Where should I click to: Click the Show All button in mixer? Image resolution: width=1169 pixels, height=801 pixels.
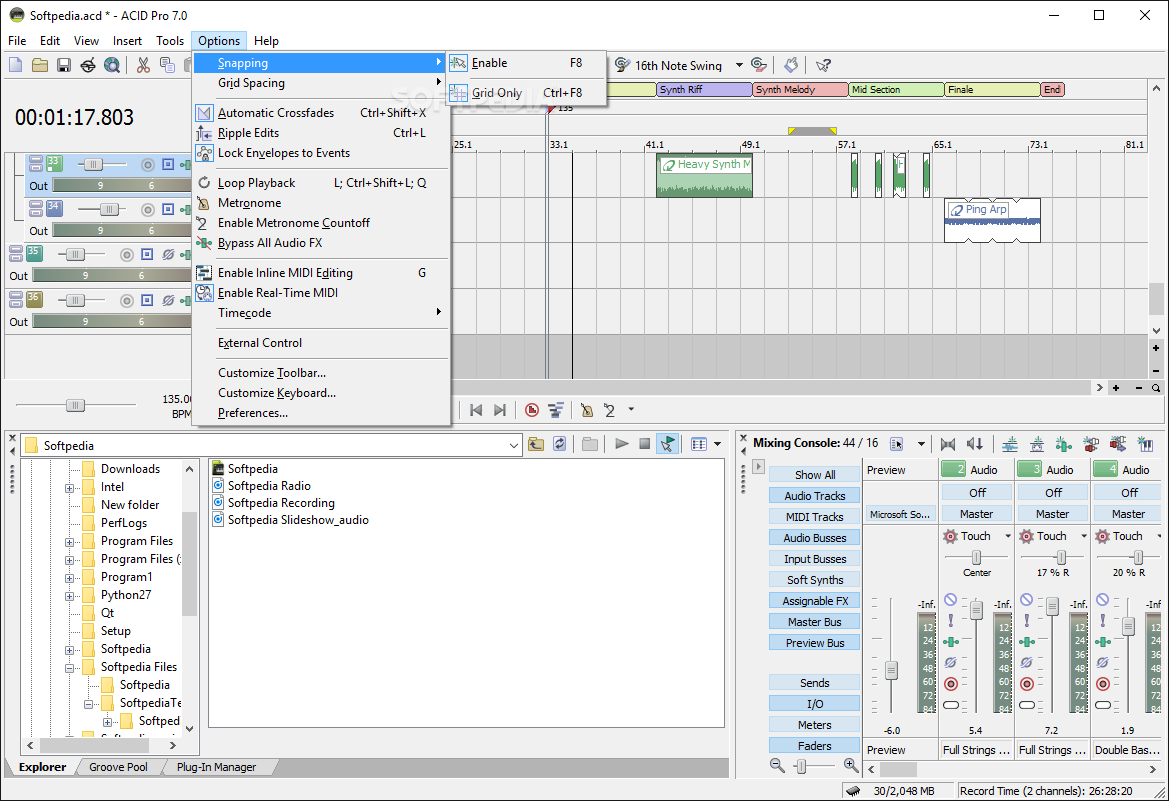click(x=815, y=474)
